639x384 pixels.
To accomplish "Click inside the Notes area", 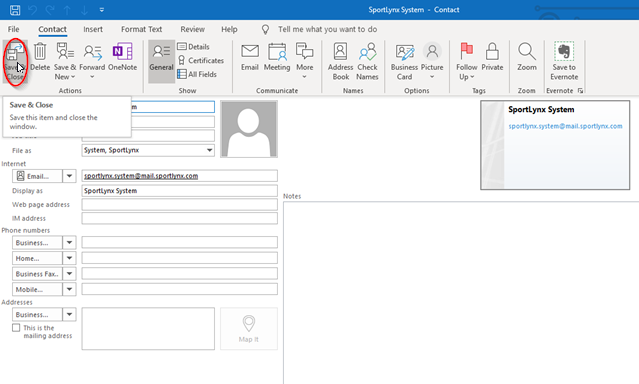I will point(461,292).
